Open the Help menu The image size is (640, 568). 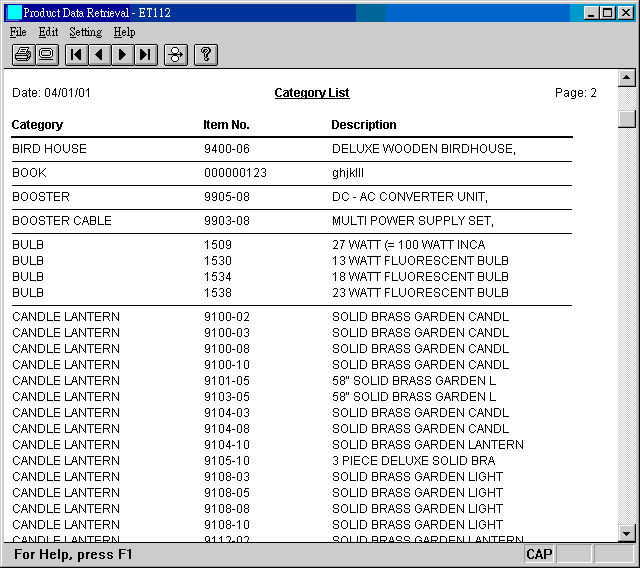click(124, 32)
